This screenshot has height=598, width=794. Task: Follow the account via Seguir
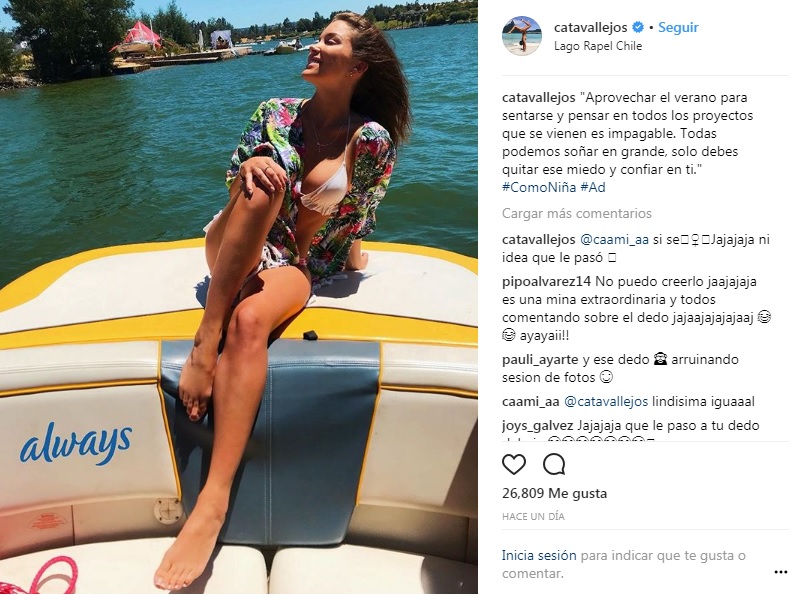point(678,27)
